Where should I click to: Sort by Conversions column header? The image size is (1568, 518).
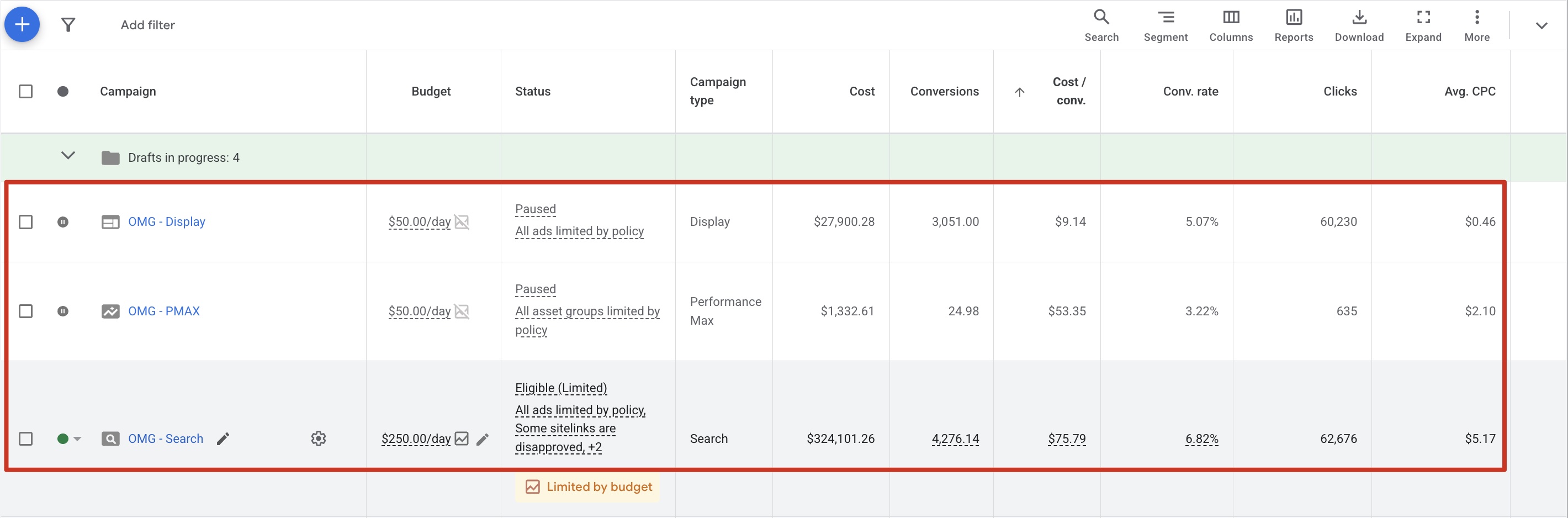click(944, 91)
